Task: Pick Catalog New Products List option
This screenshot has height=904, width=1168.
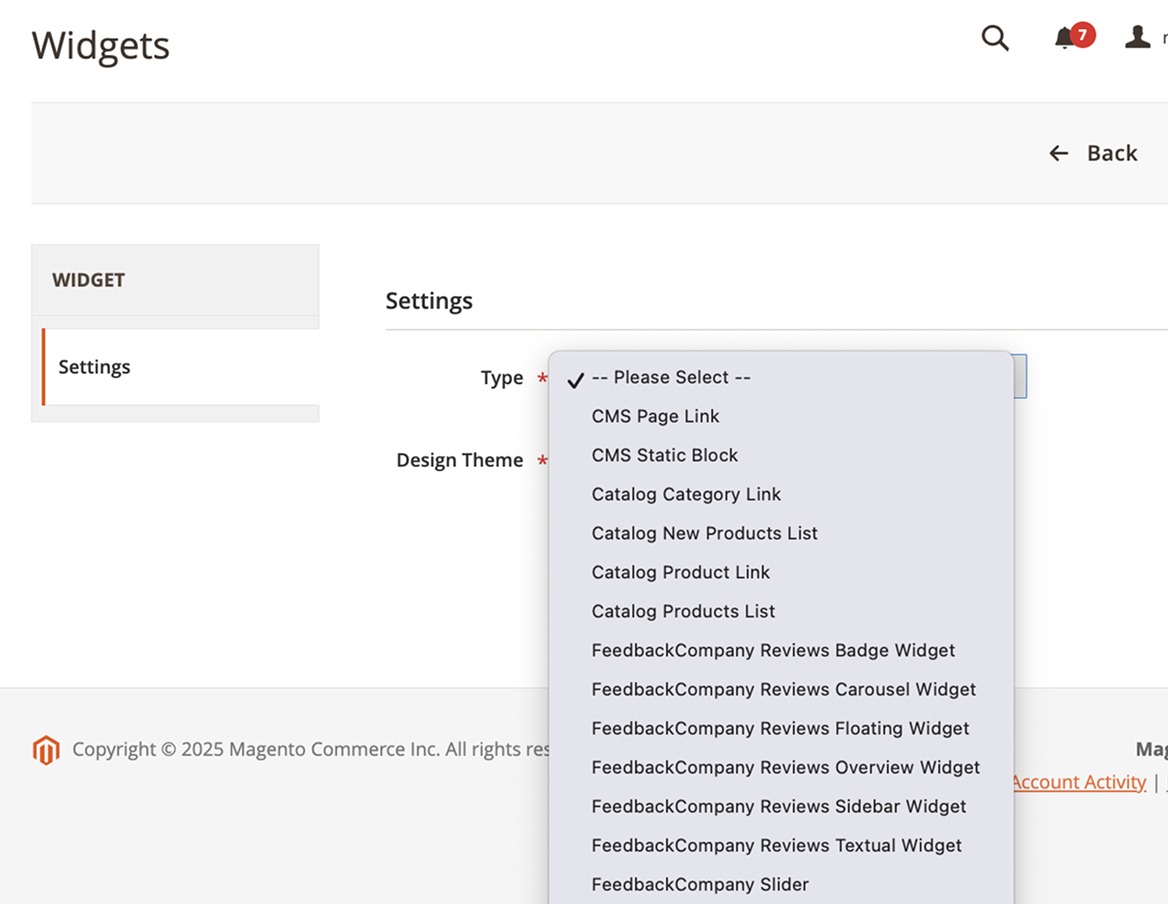Action: pos(781,533)
